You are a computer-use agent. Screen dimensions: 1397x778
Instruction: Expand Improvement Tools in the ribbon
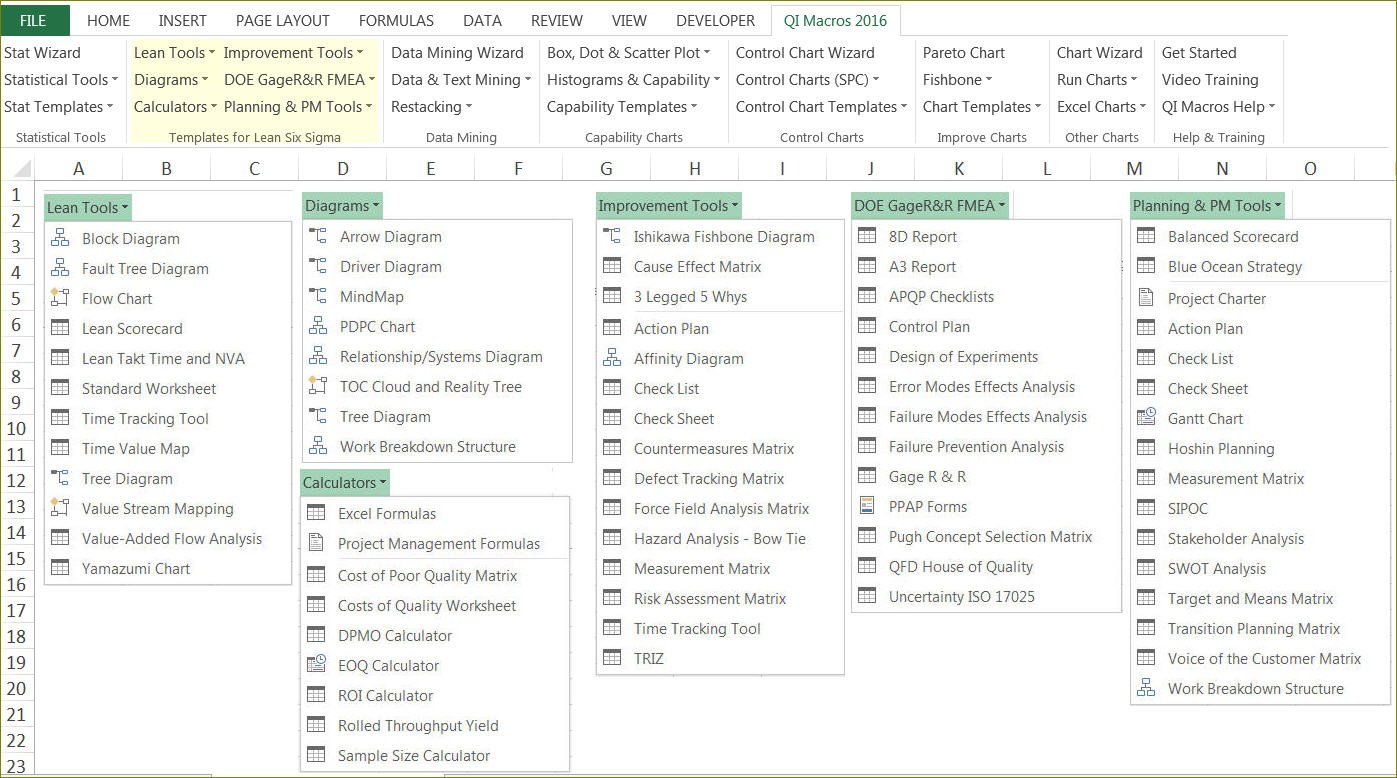[x=294, y=52]
